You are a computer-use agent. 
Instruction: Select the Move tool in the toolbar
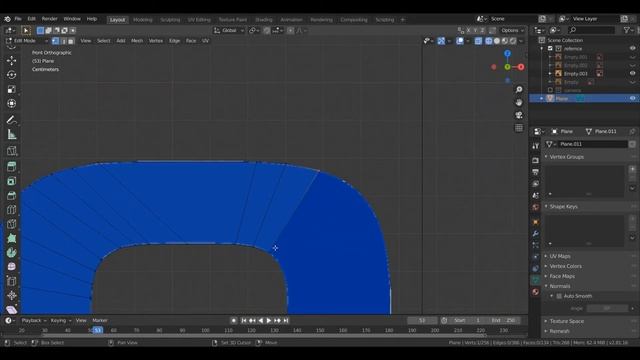click(x=11, y=60)
